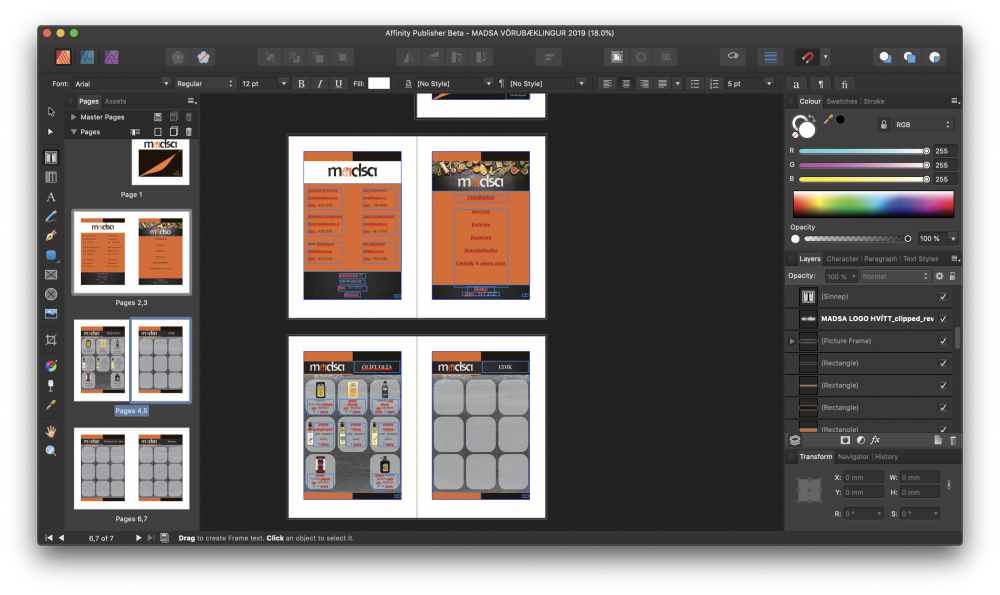Switch to the Character panel tab
This screenshot has width=1000, height=595.
(x=842, y=258)
